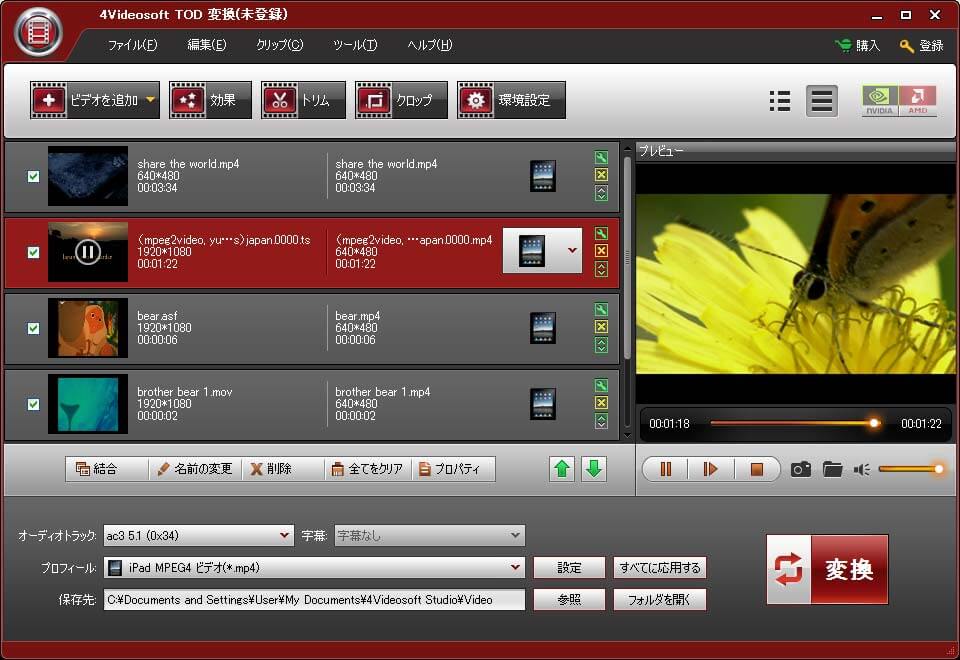This screenshot has width=960, height=660.
Task: Click Open Folder (フォルダを開く) button
Action: click(660, 599)
